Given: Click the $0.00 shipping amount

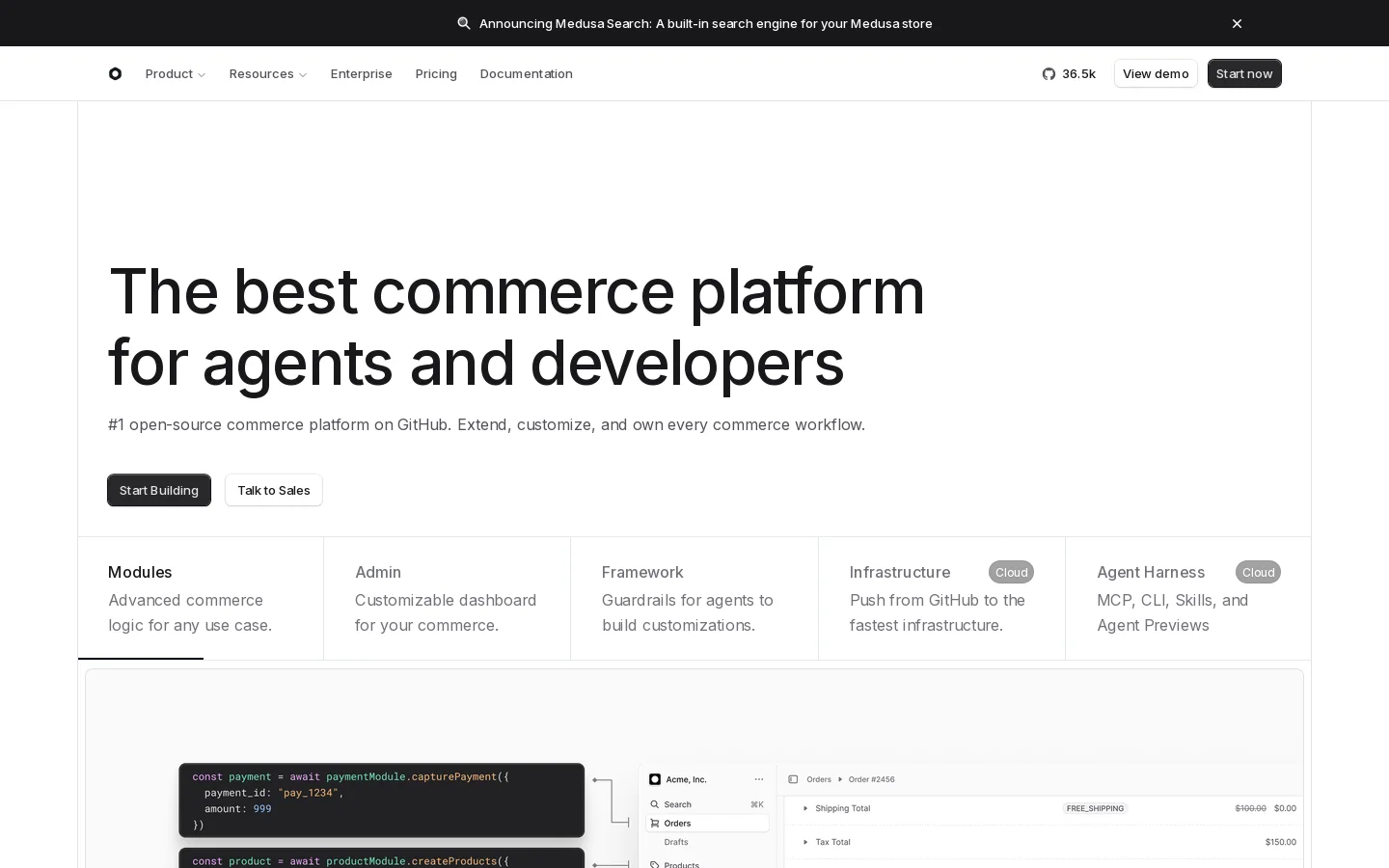Looking at the screenshot, I should [x=1285, y=808].
